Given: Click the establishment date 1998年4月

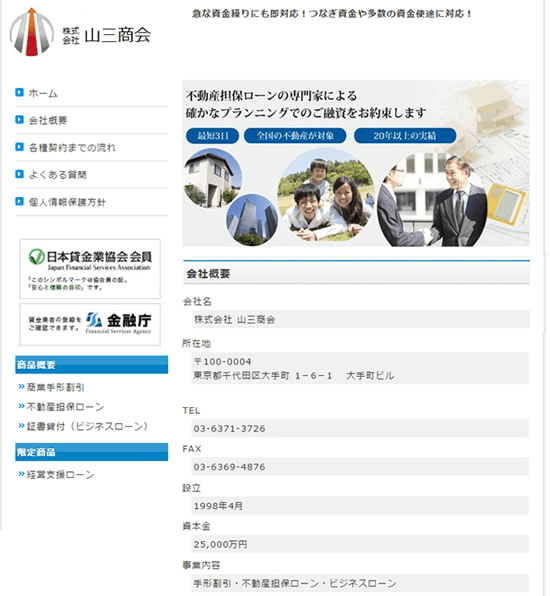Looking at the screenshot, I should pos(218,506).
